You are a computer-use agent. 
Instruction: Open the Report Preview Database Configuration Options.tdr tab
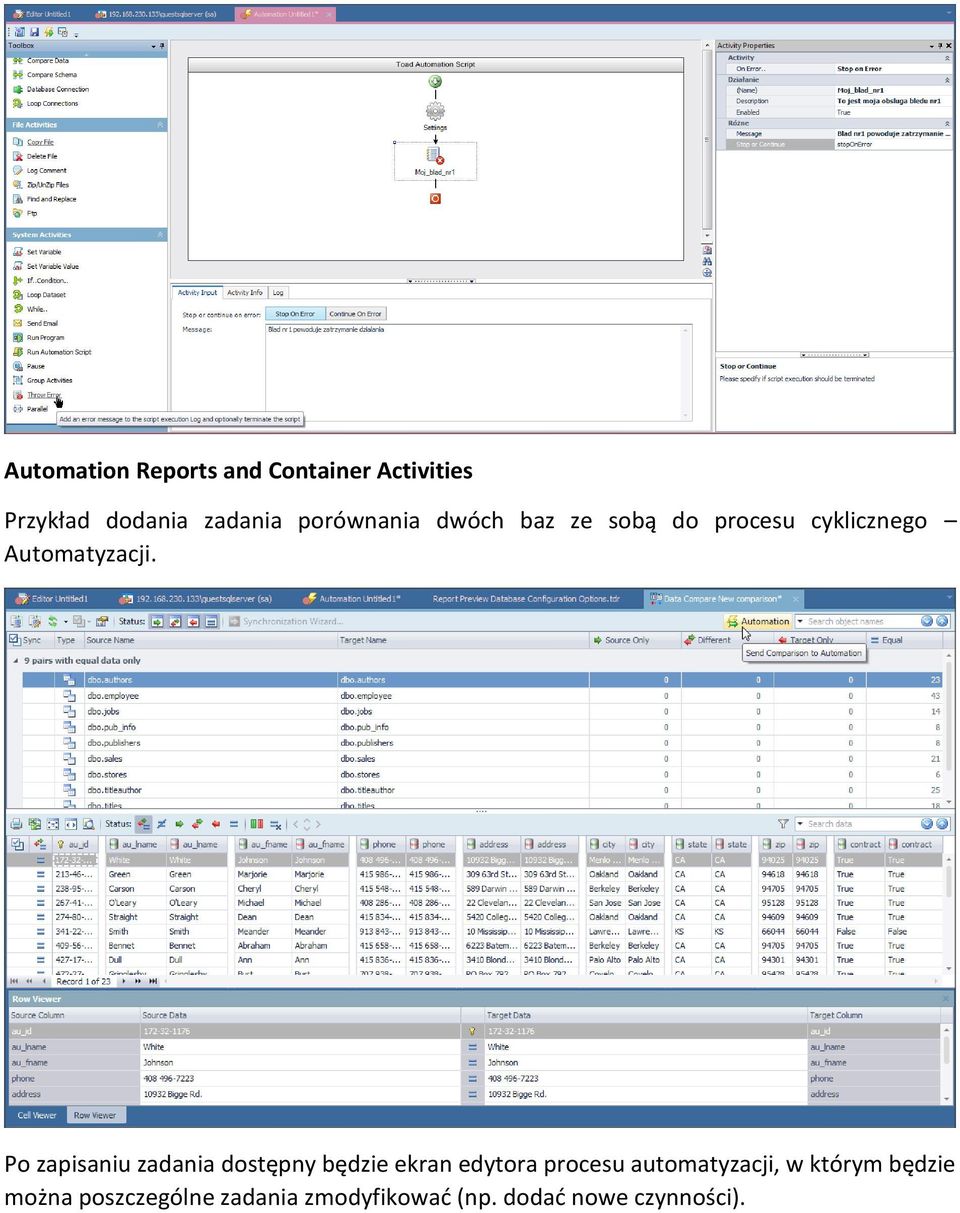tap(526, 599)
